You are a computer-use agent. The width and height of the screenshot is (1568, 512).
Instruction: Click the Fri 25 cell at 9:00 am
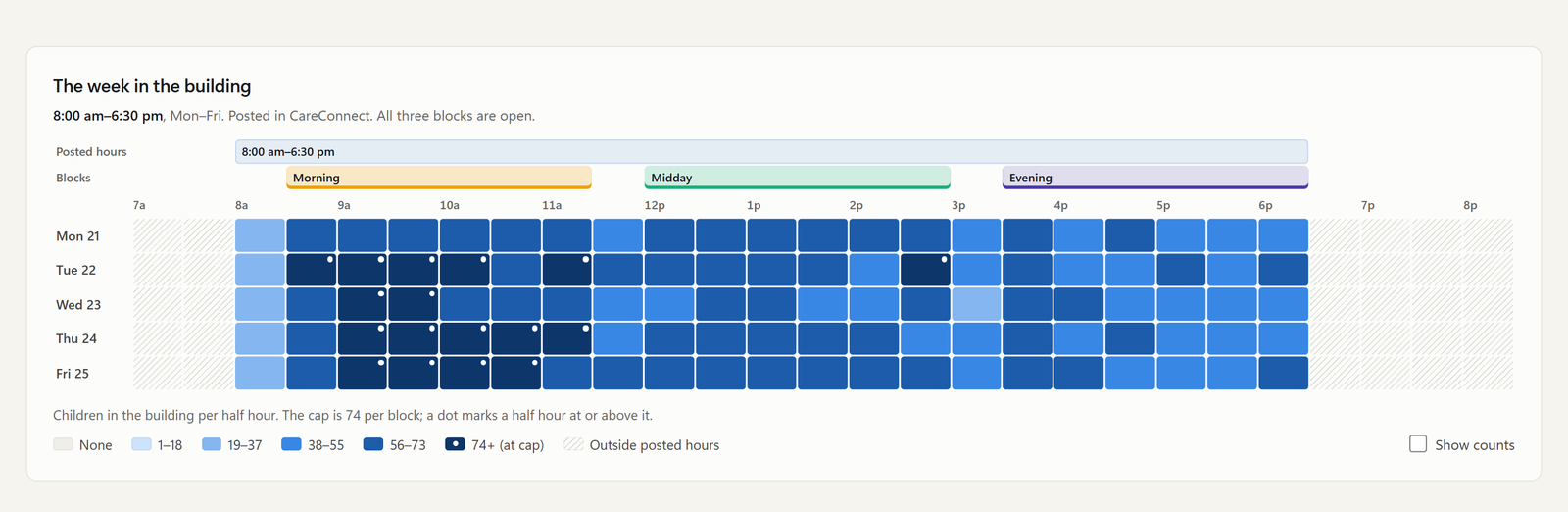[363, 373]
